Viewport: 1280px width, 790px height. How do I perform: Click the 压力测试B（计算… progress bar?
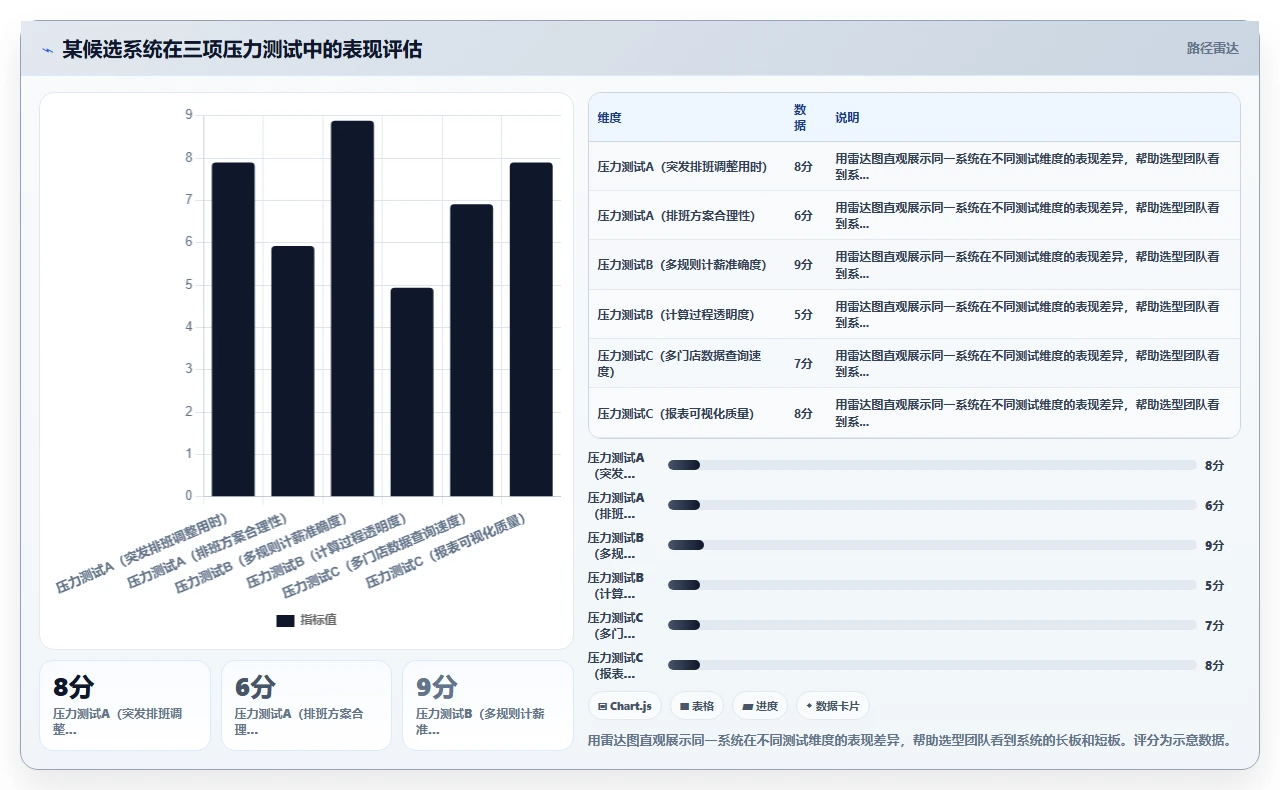(x=932, y=585)
